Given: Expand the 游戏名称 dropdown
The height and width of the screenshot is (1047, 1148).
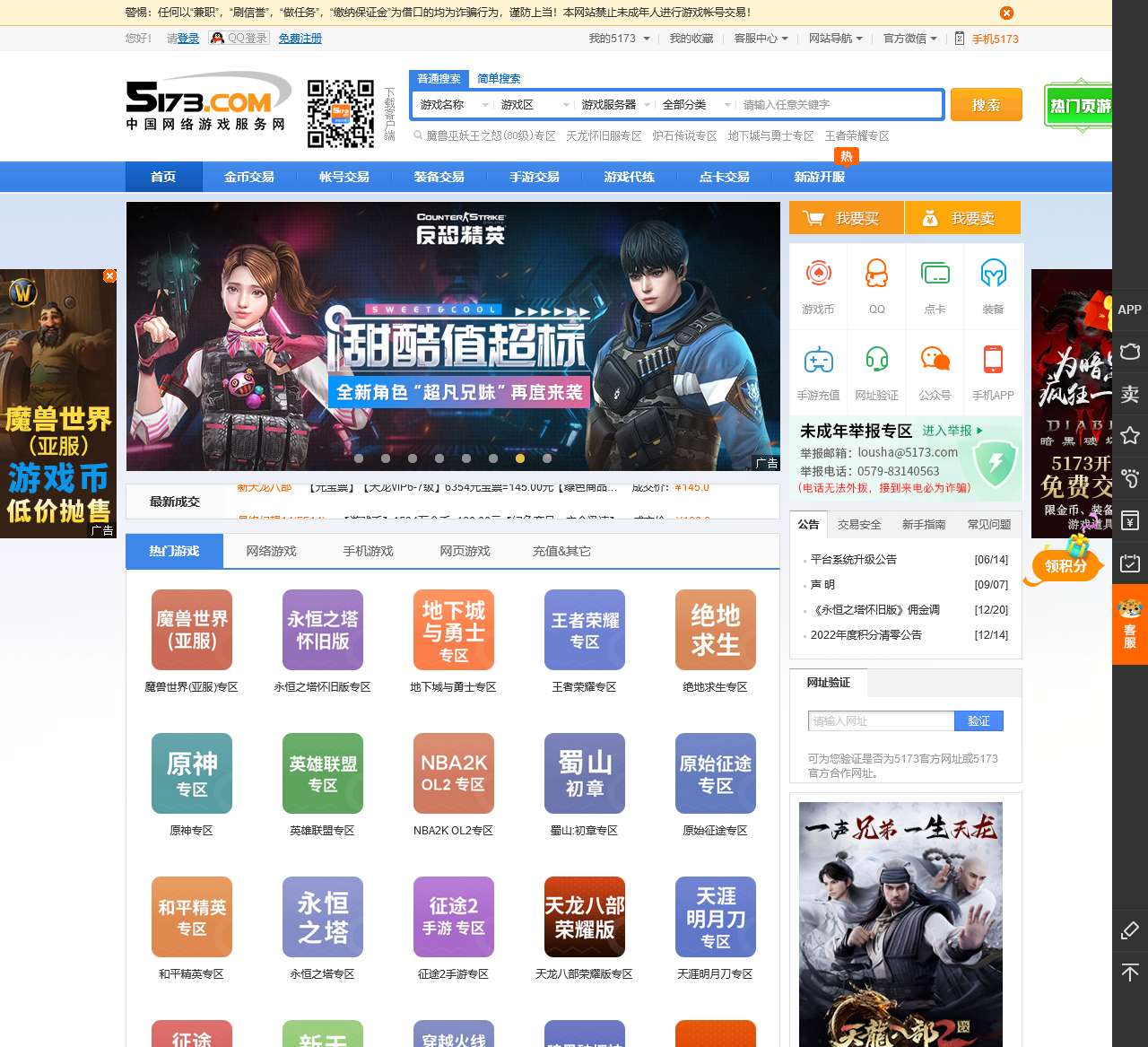Looking at the screenshot, I should click(454, 105).
